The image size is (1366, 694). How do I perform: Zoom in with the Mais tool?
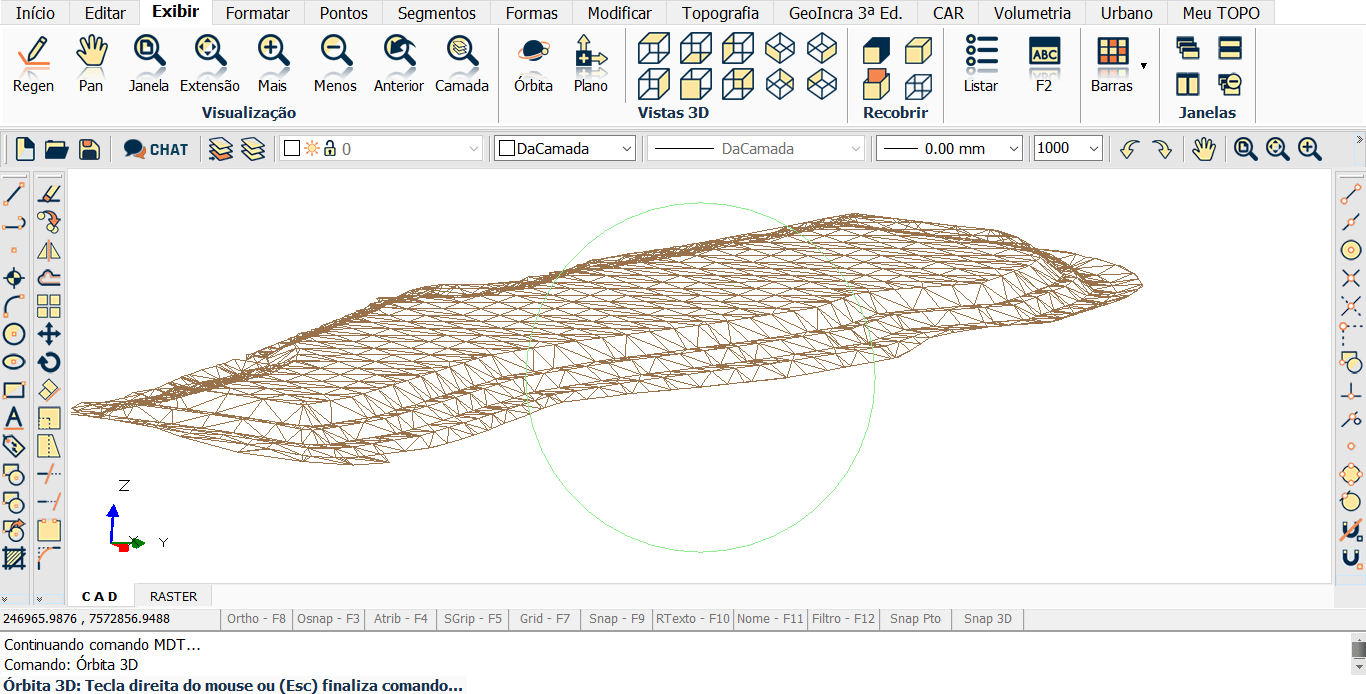pos(272,52)
